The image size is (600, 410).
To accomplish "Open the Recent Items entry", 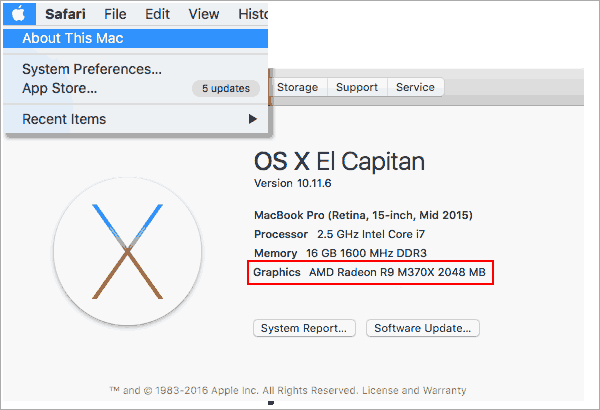I will point(135,119).
